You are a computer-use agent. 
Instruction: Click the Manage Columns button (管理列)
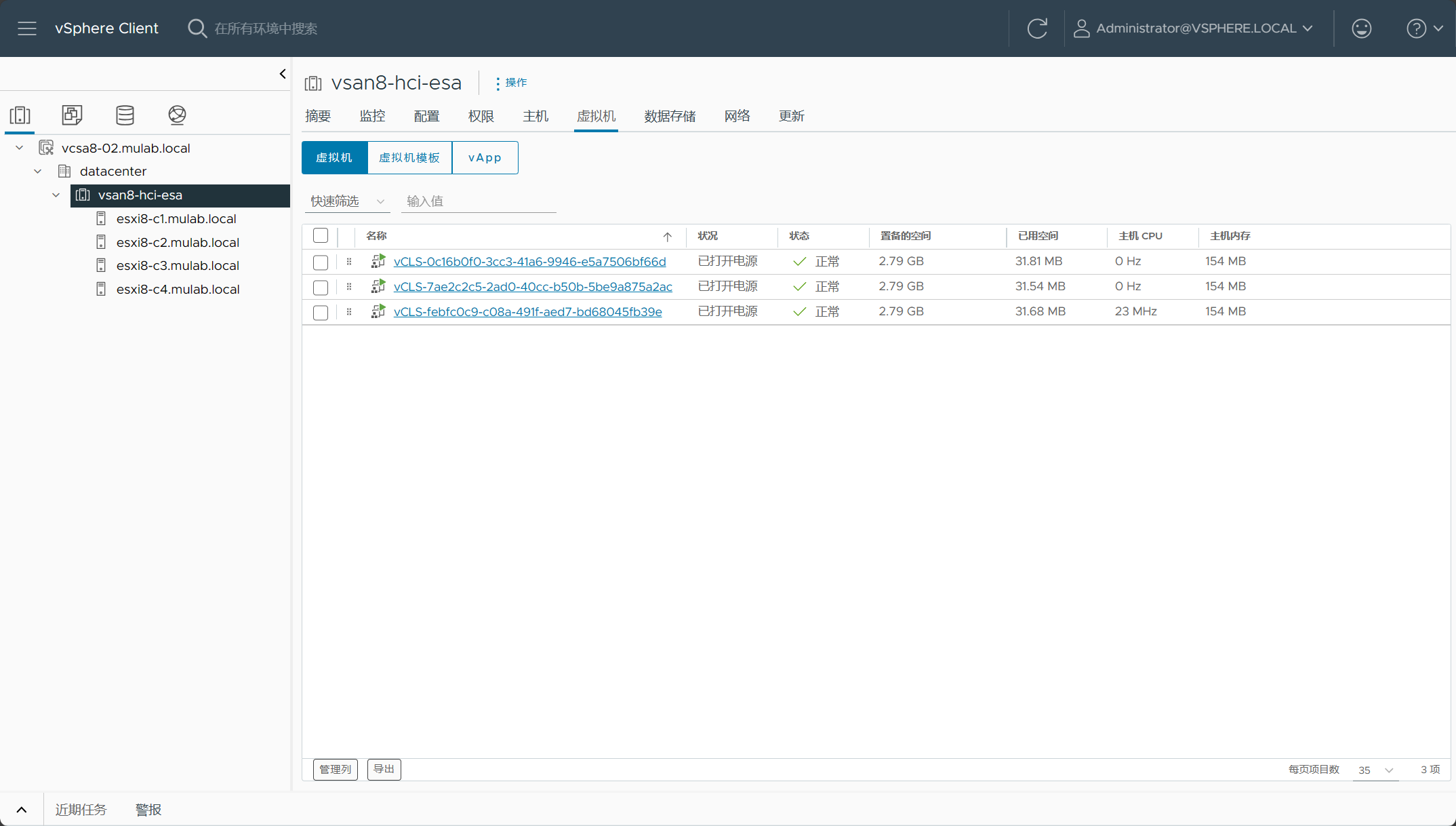point(336,770)
